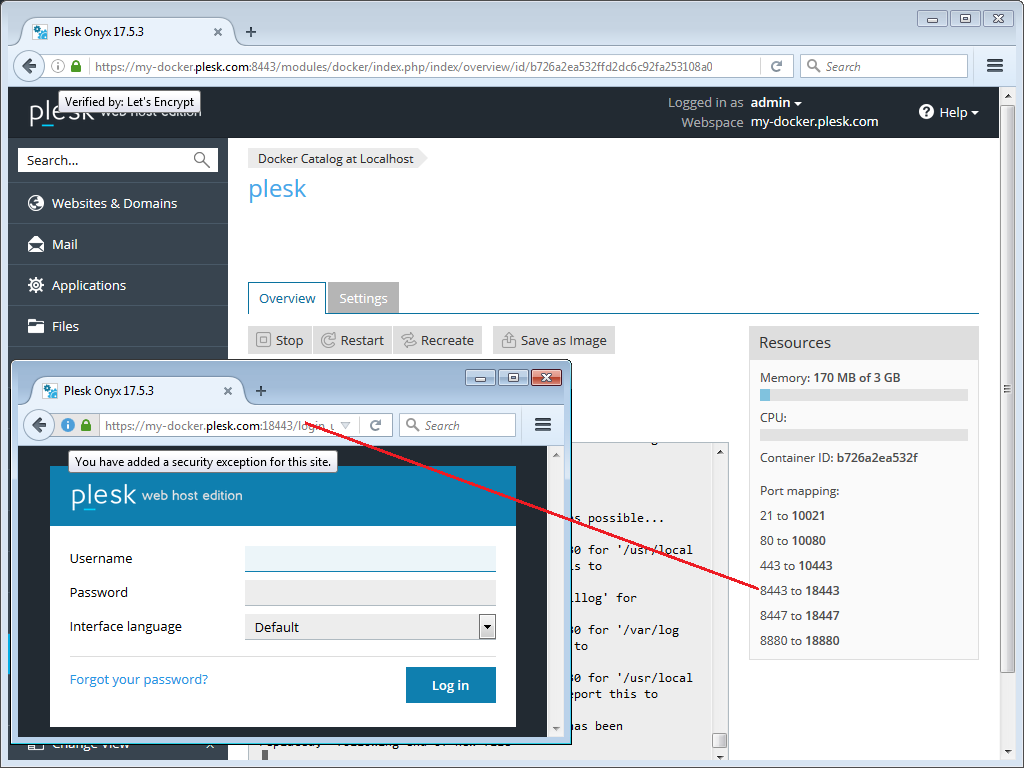The image size is (1024, 768).
Task: Open the hamburger menu in the login popup window
Action: pos(543,424)
